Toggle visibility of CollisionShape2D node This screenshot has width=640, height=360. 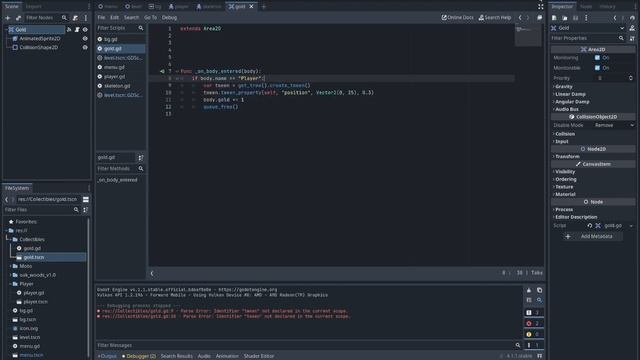(85, 47)
